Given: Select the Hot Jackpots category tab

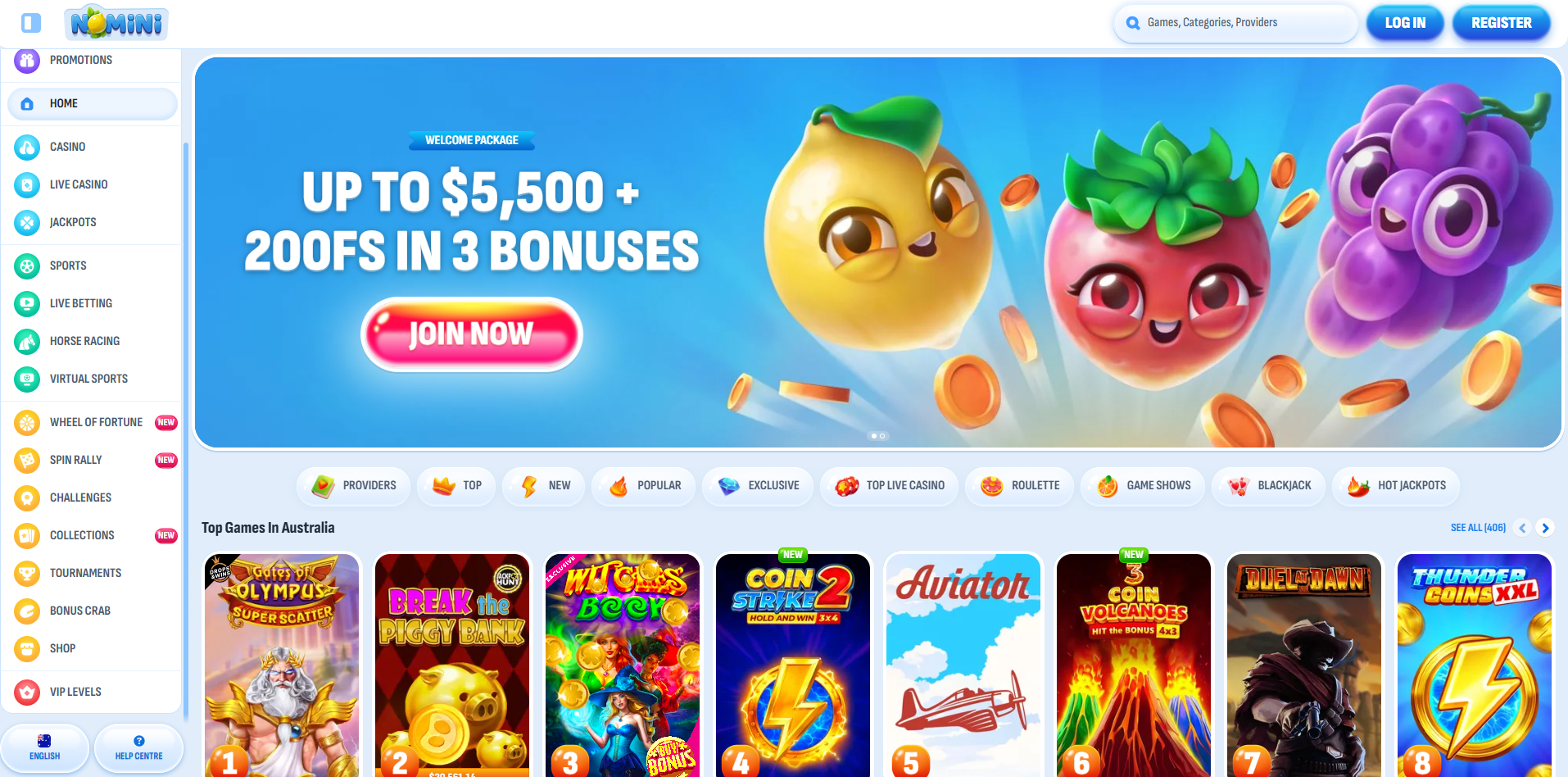Looking at the screenshot, I should [x=1396, y=486].
